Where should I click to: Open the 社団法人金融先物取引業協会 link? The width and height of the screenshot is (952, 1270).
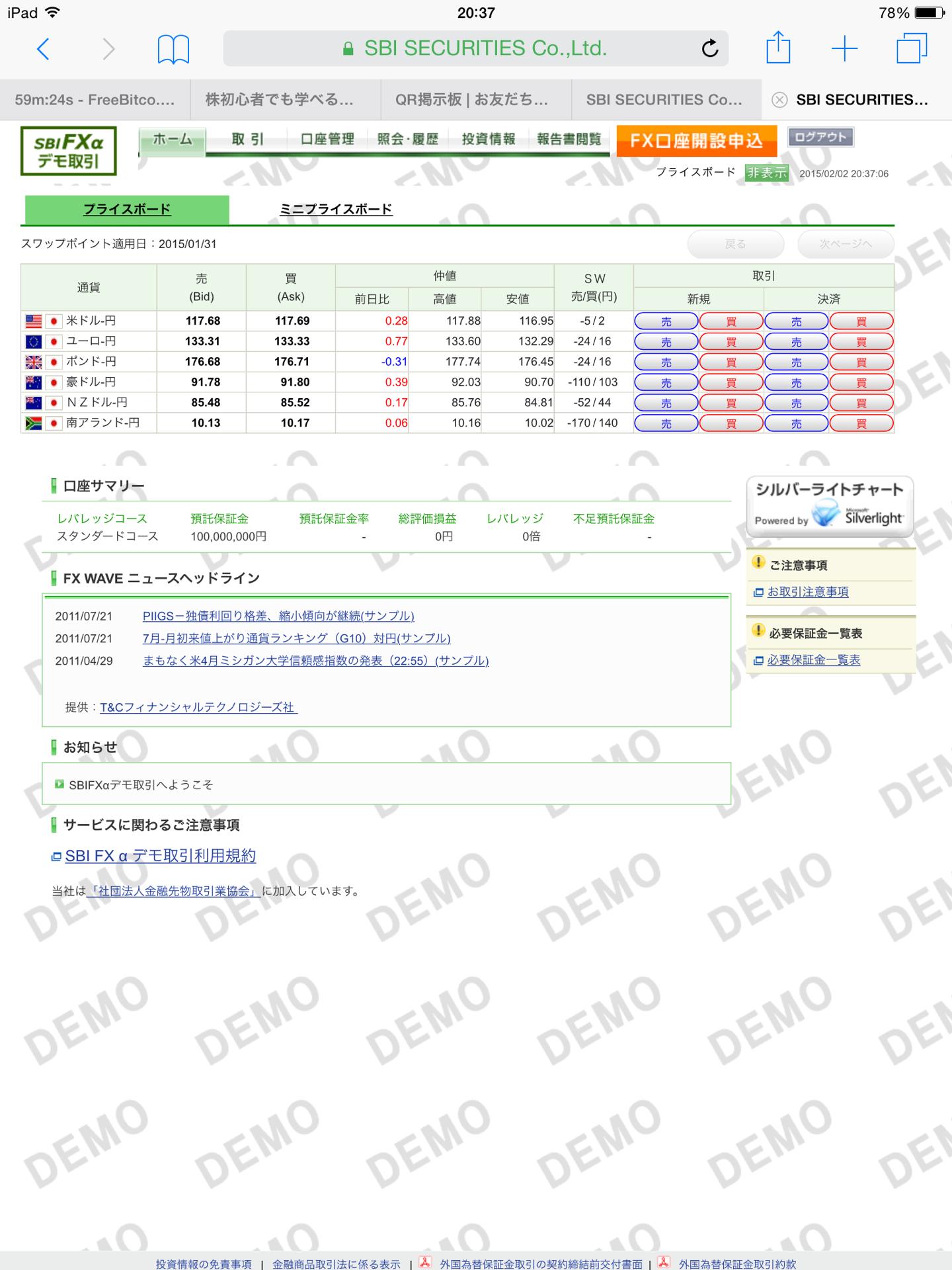174,892
